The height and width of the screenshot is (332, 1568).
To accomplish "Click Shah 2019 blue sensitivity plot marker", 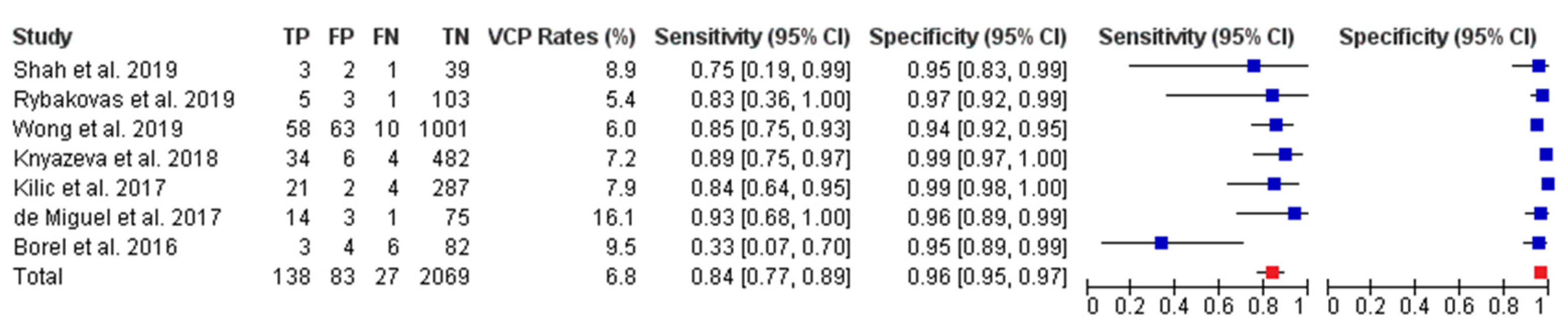I will pyautogui.click(x=1253, y=66).
